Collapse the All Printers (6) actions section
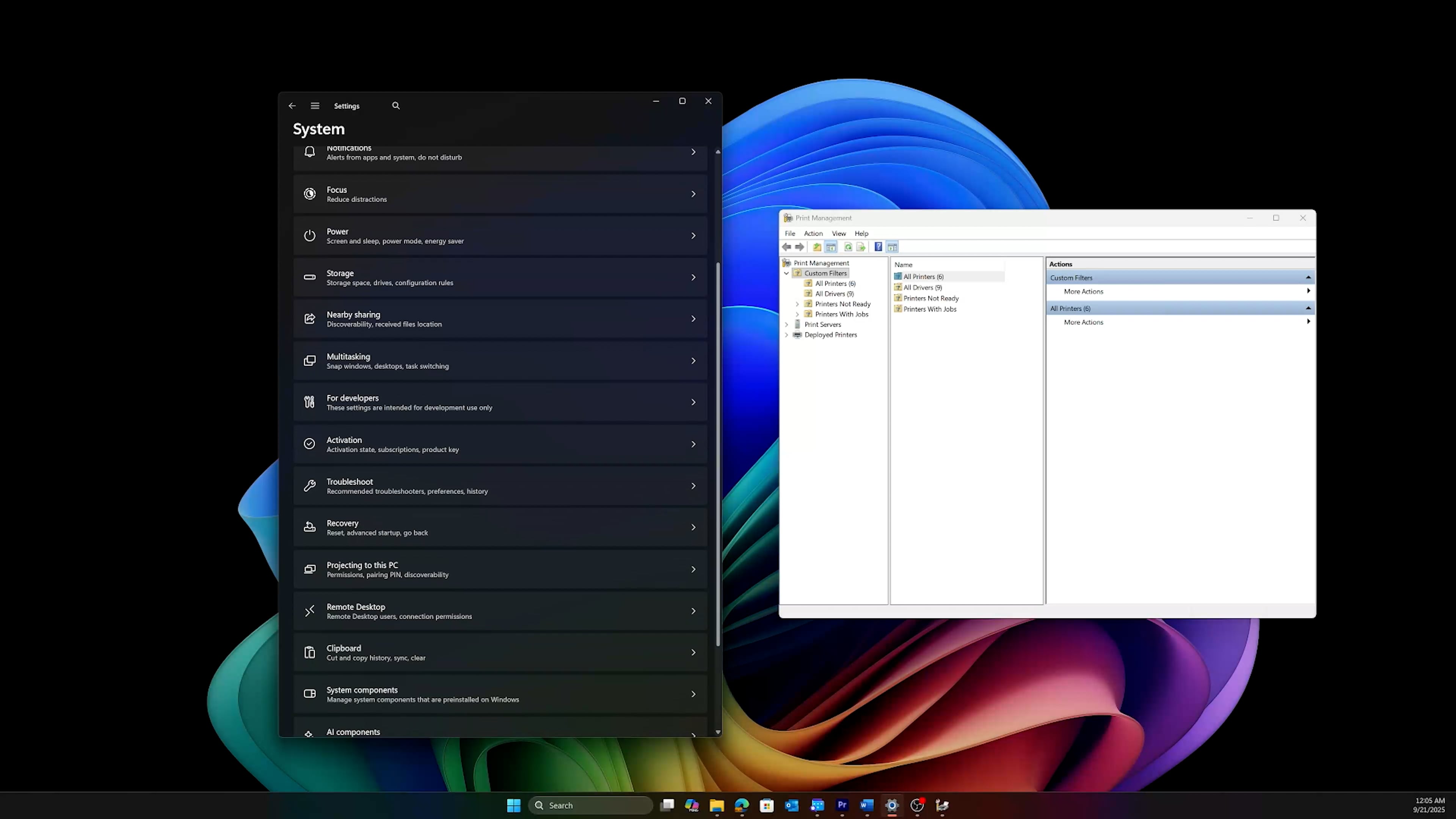This screenshot has height=819, width=1456. (1307, 308)
